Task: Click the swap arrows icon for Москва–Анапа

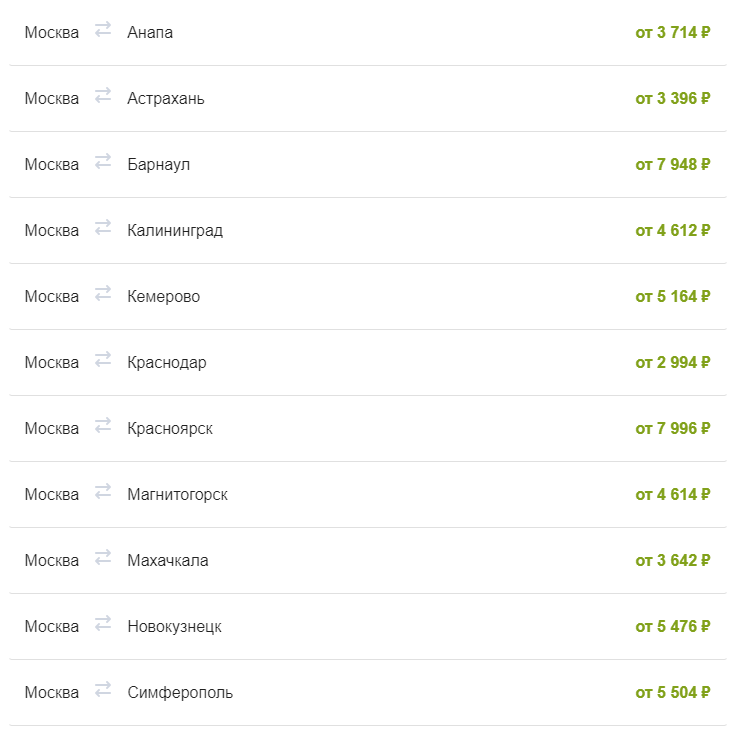Action: pyautogui.click(x=103, y=30)
